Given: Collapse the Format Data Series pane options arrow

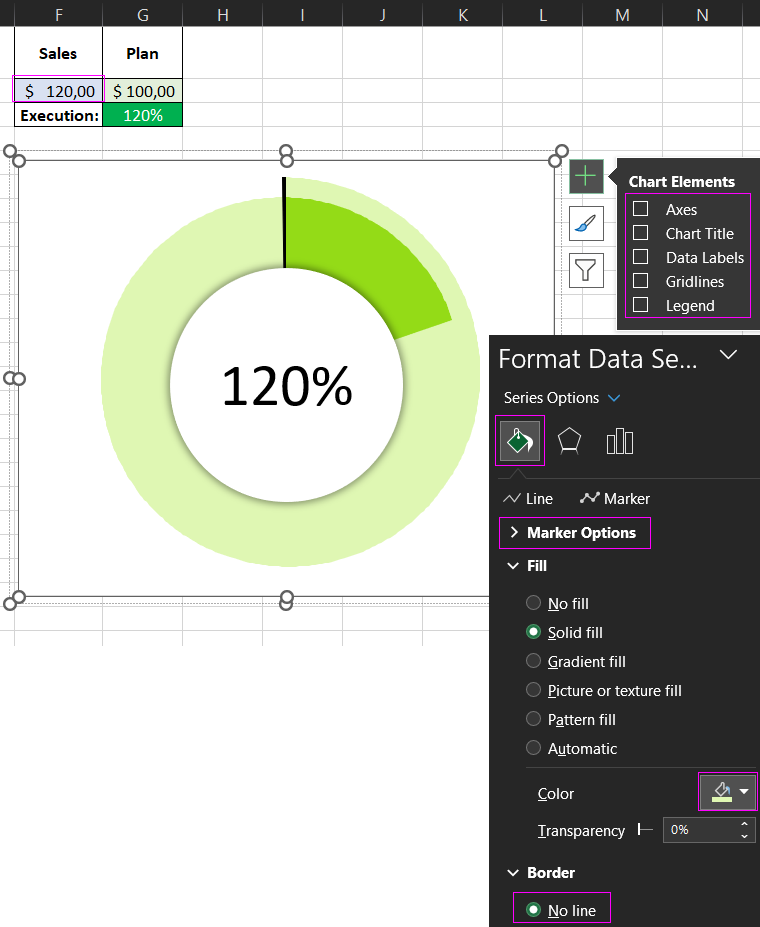Looking at the screenshot, I should [x=728, y=355].
